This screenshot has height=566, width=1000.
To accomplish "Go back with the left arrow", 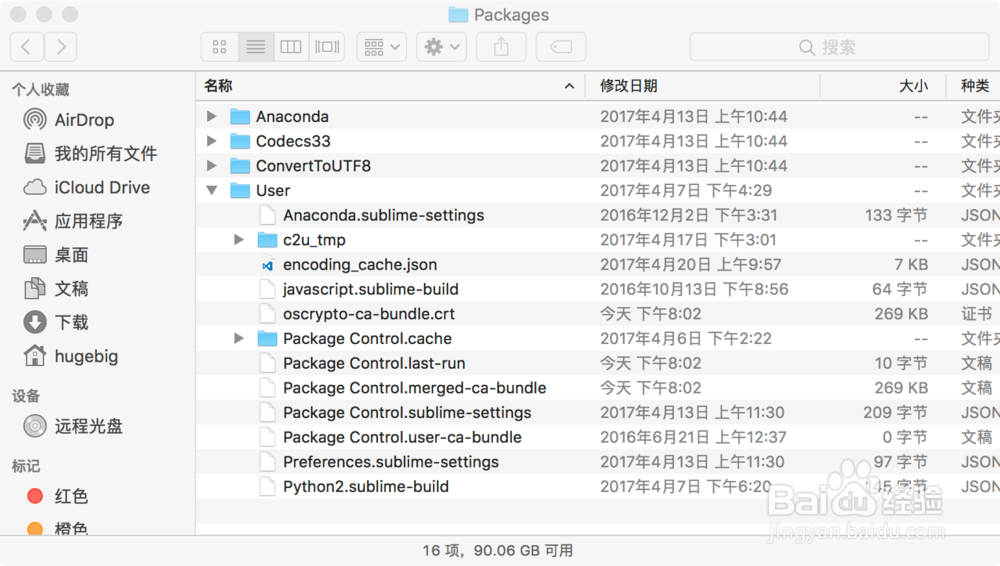I will 26,46.
